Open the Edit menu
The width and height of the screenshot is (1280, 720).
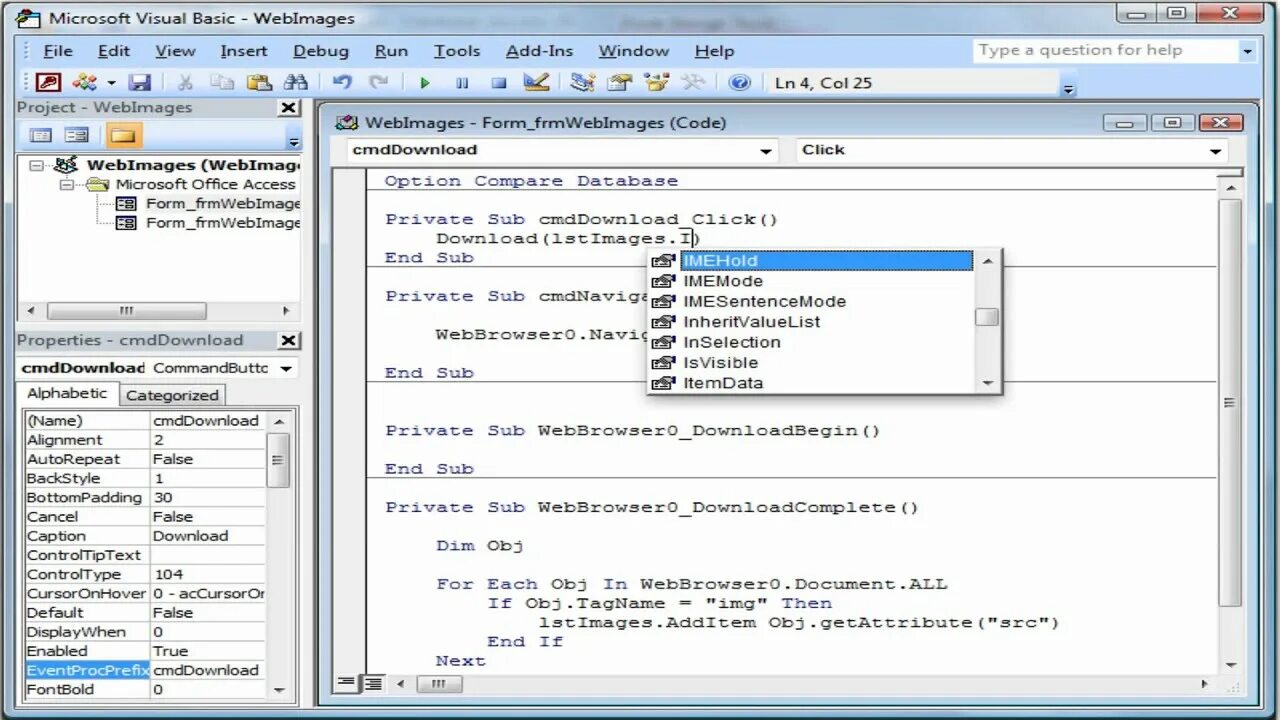(x=114, y=51)
